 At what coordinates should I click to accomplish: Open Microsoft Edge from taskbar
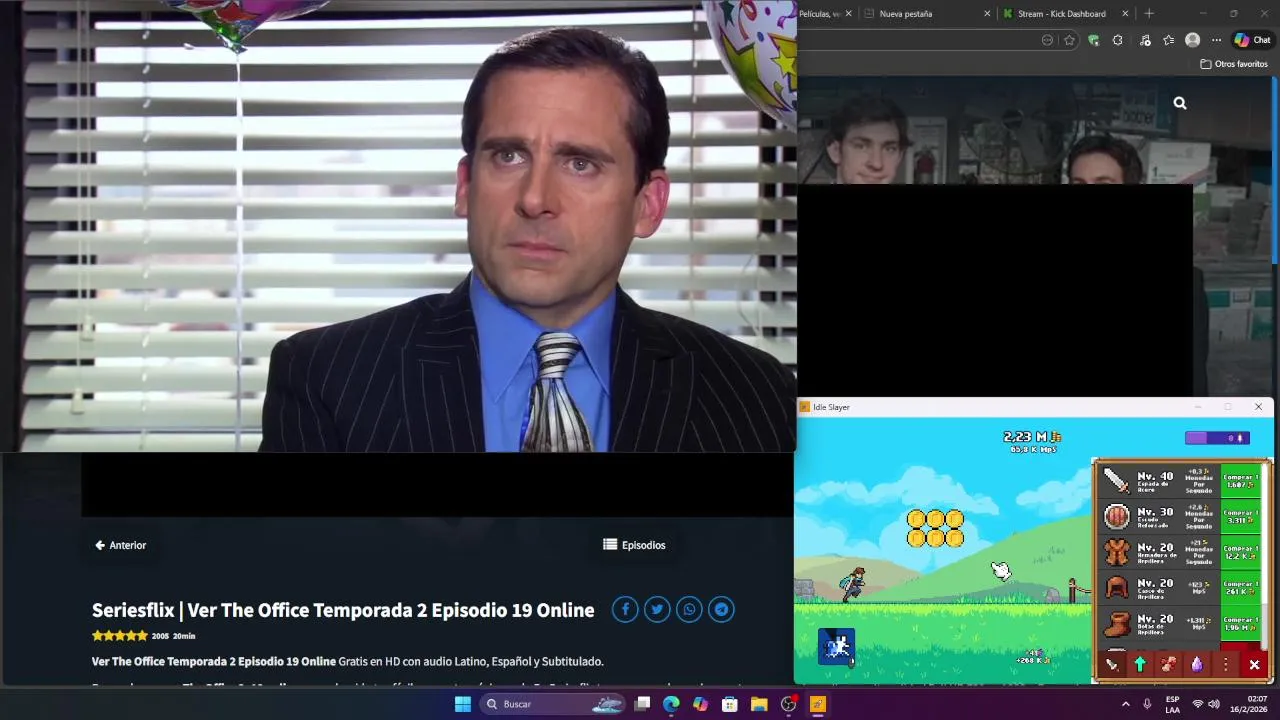point(671,704)
